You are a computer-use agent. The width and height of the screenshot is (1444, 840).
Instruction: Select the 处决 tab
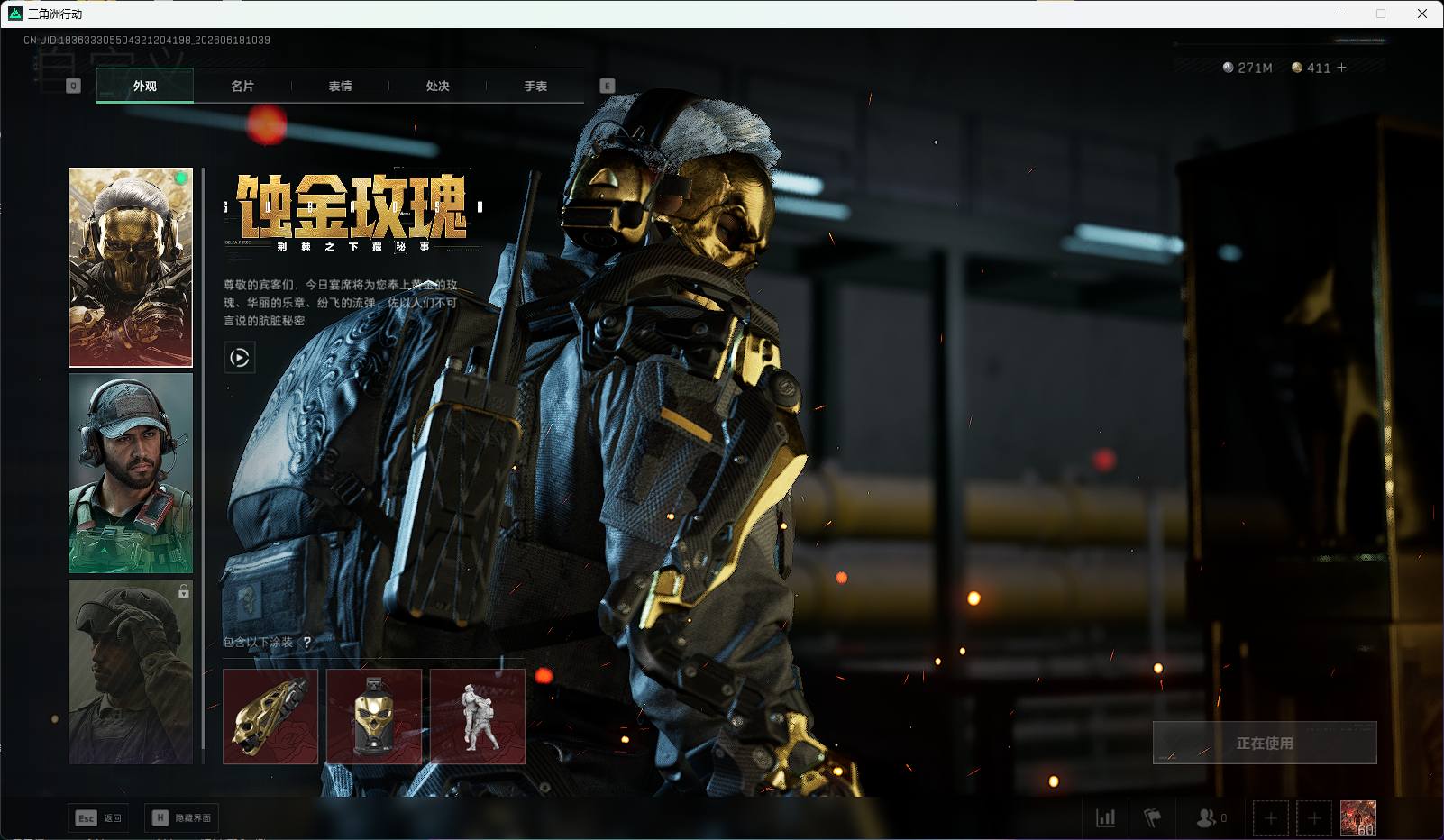(x=437, y=86)
